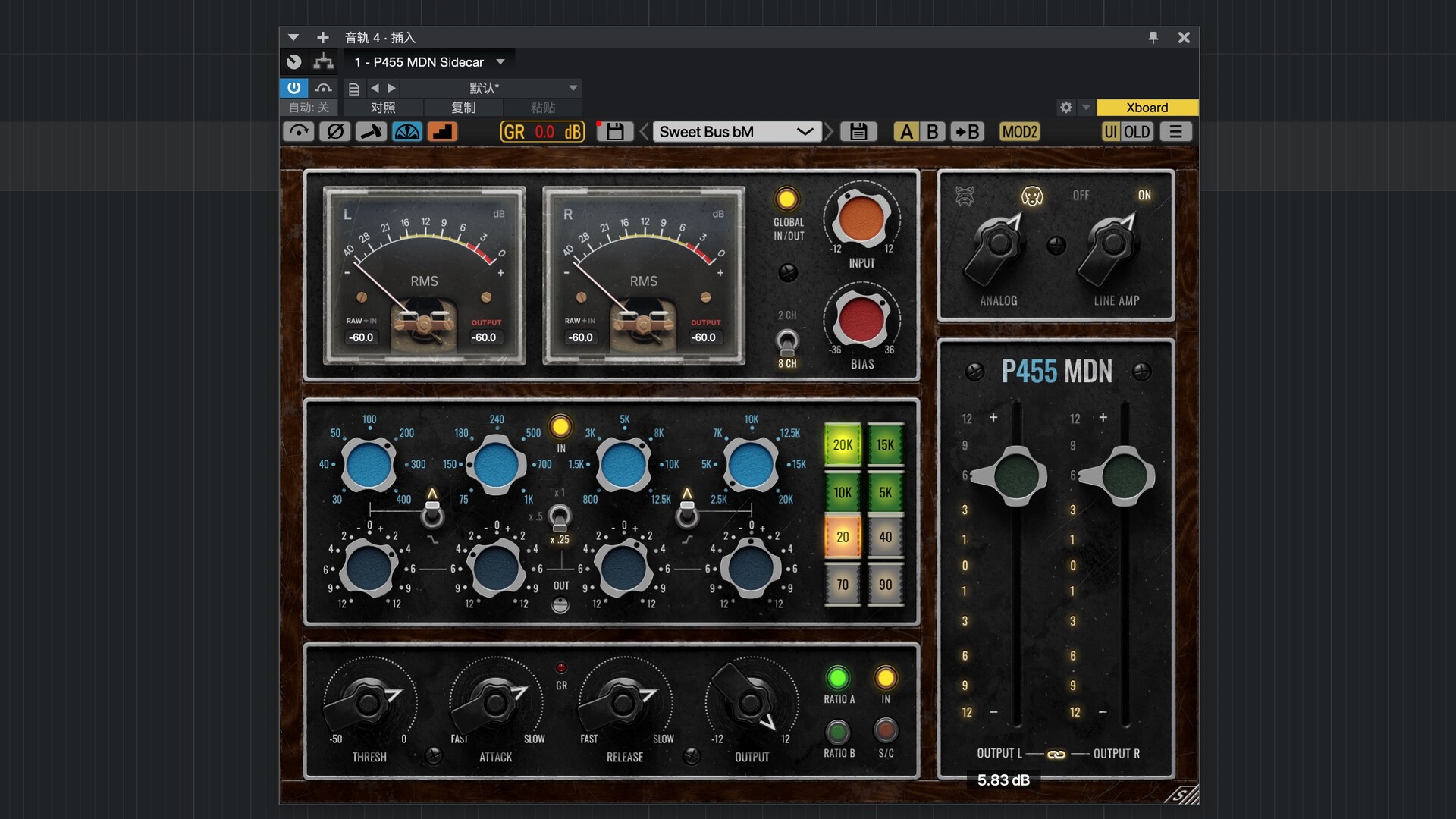Open the P455 MDN Sidecar plugin dropdown

point(429,62)
